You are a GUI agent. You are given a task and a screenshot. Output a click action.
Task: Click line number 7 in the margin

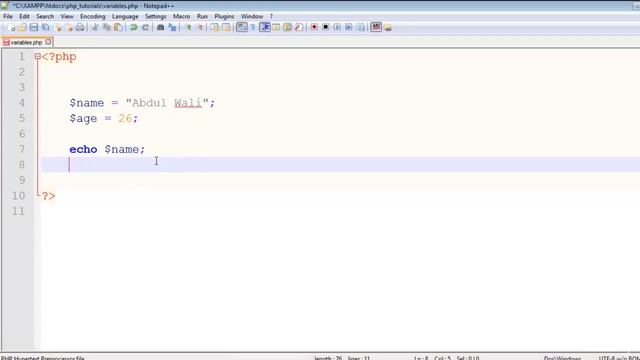coord(22,149)
